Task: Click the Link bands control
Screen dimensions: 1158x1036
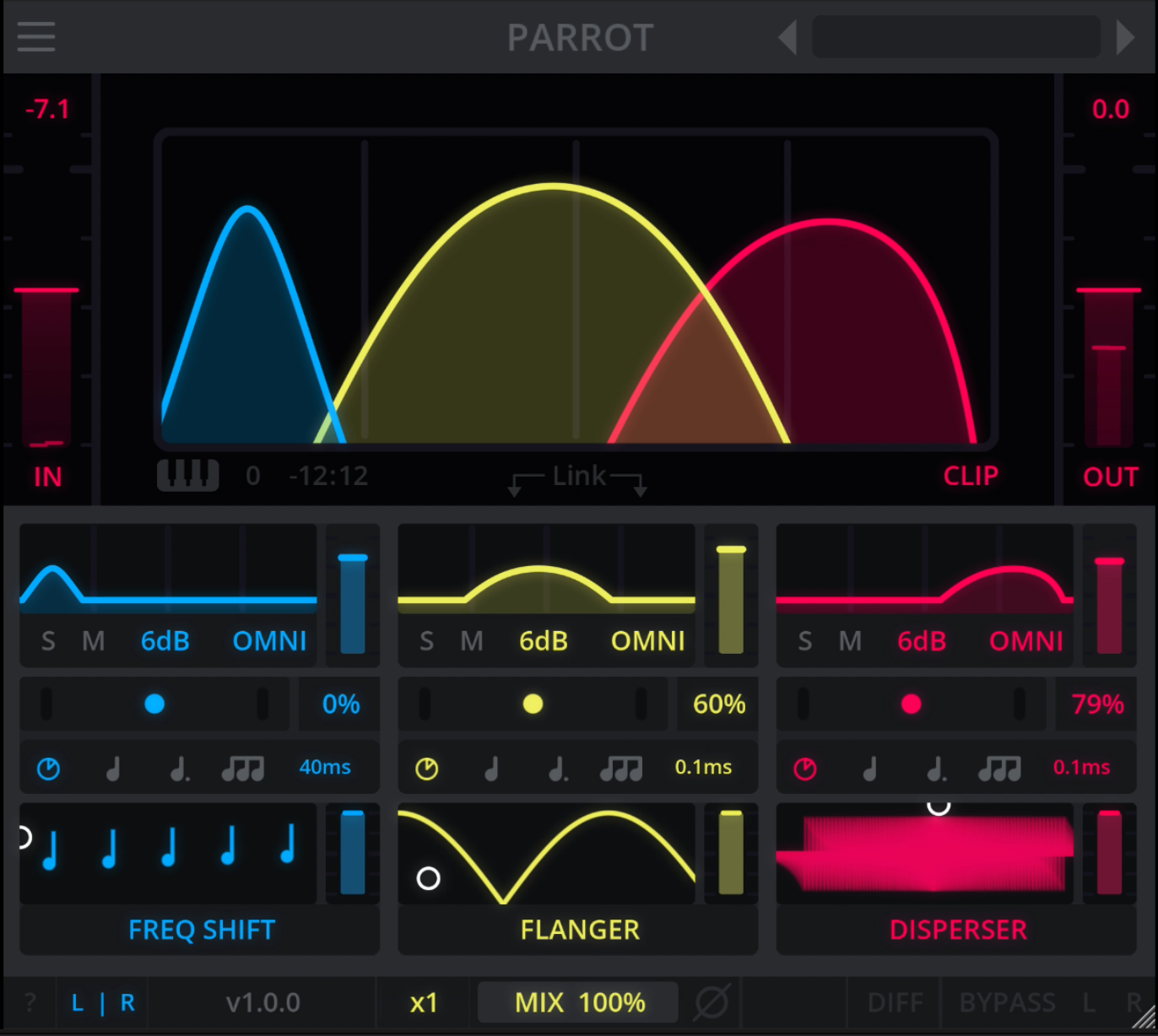Action: coord(579,478)
